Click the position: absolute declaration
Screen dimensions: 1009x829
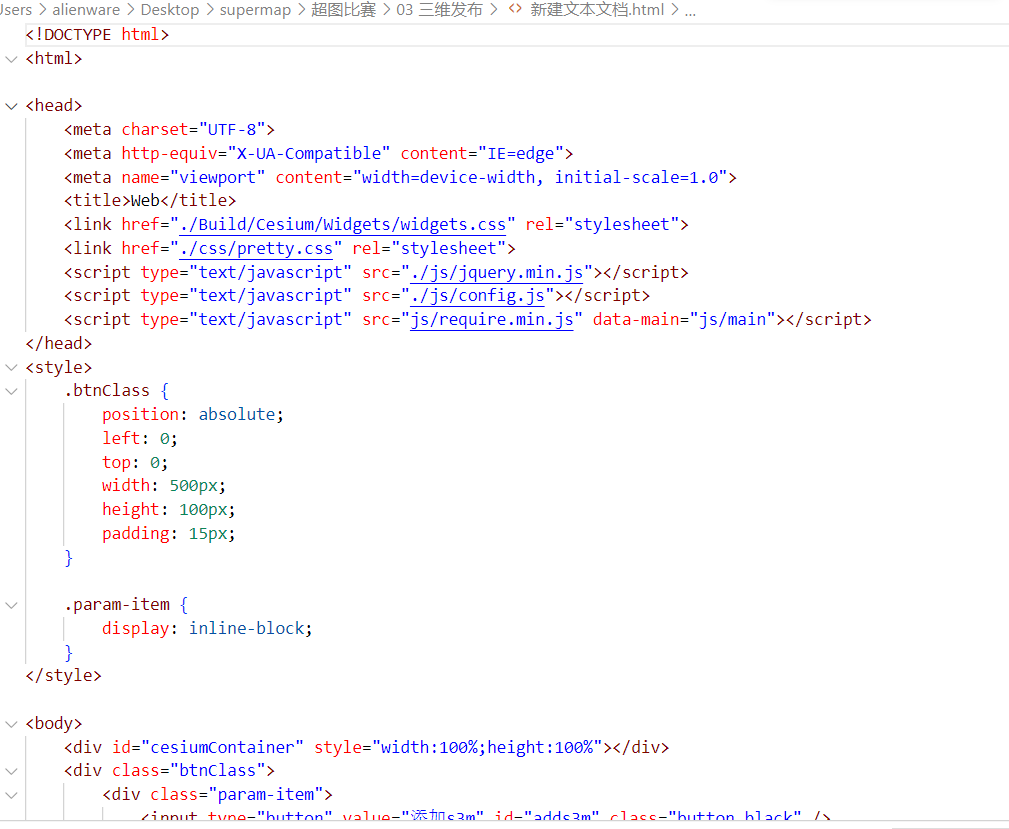[x=192, y=414]
